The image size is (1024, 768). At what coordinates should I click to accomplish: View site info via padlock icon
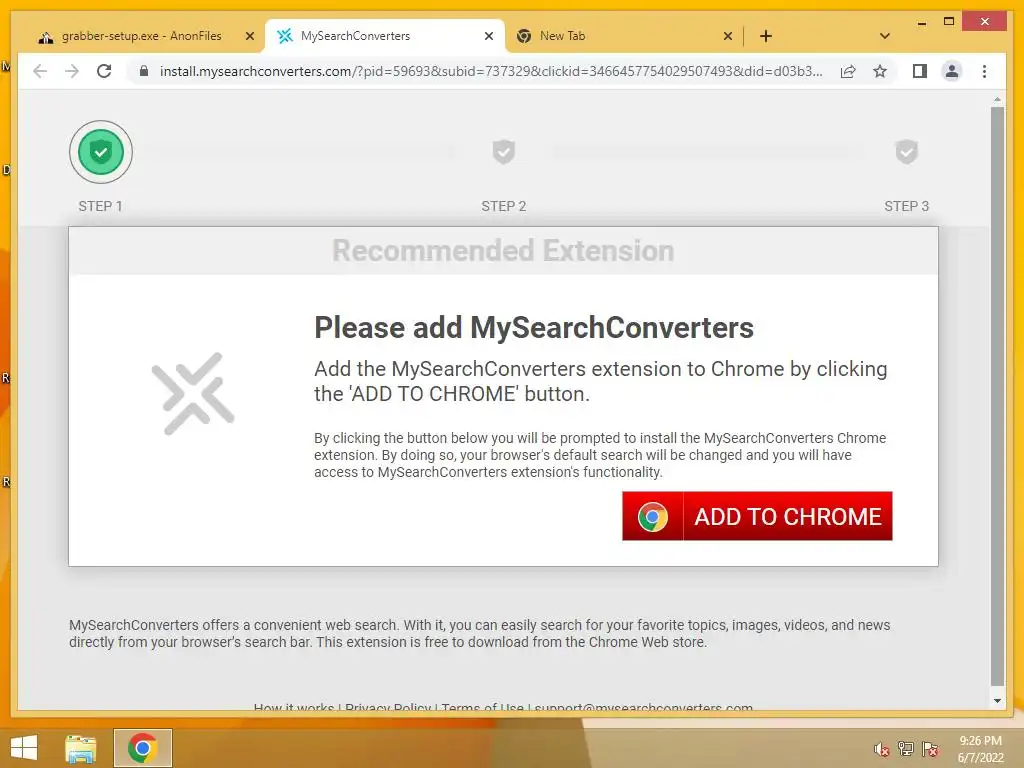pos(144,71)
